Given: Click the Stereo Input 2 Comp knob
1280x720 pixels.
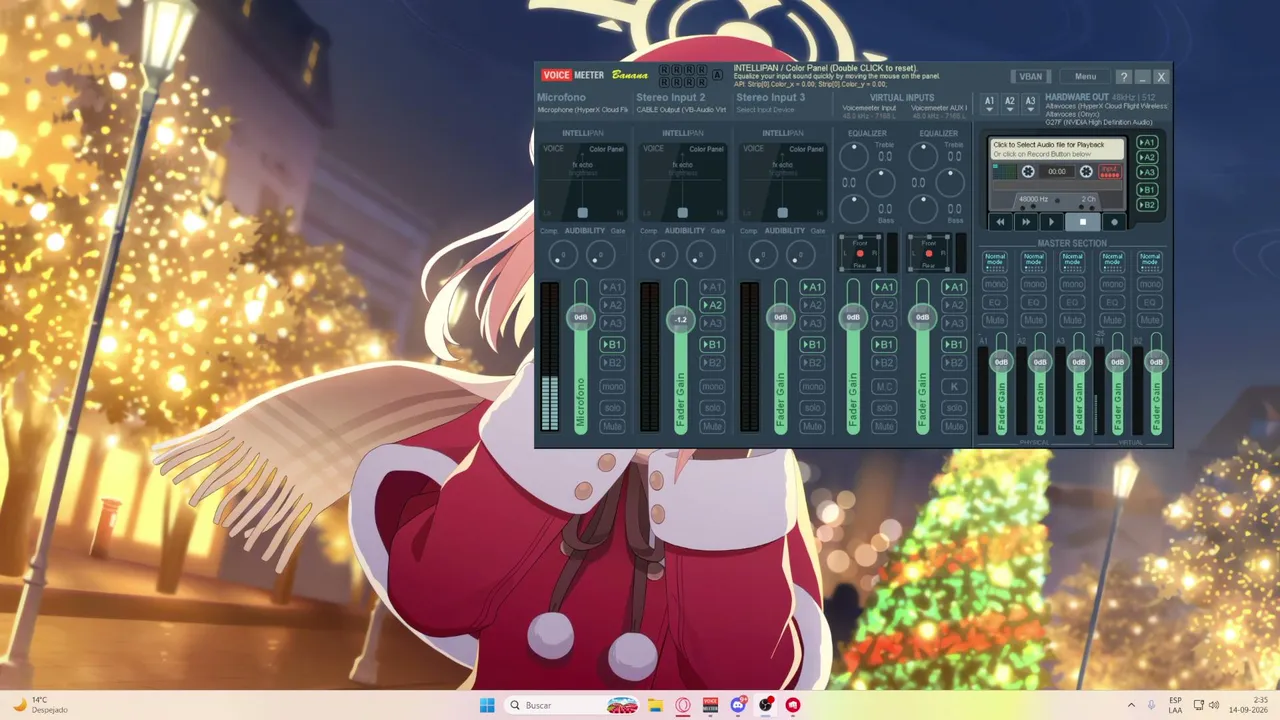Looking at the screenshot, I should 662,255.
